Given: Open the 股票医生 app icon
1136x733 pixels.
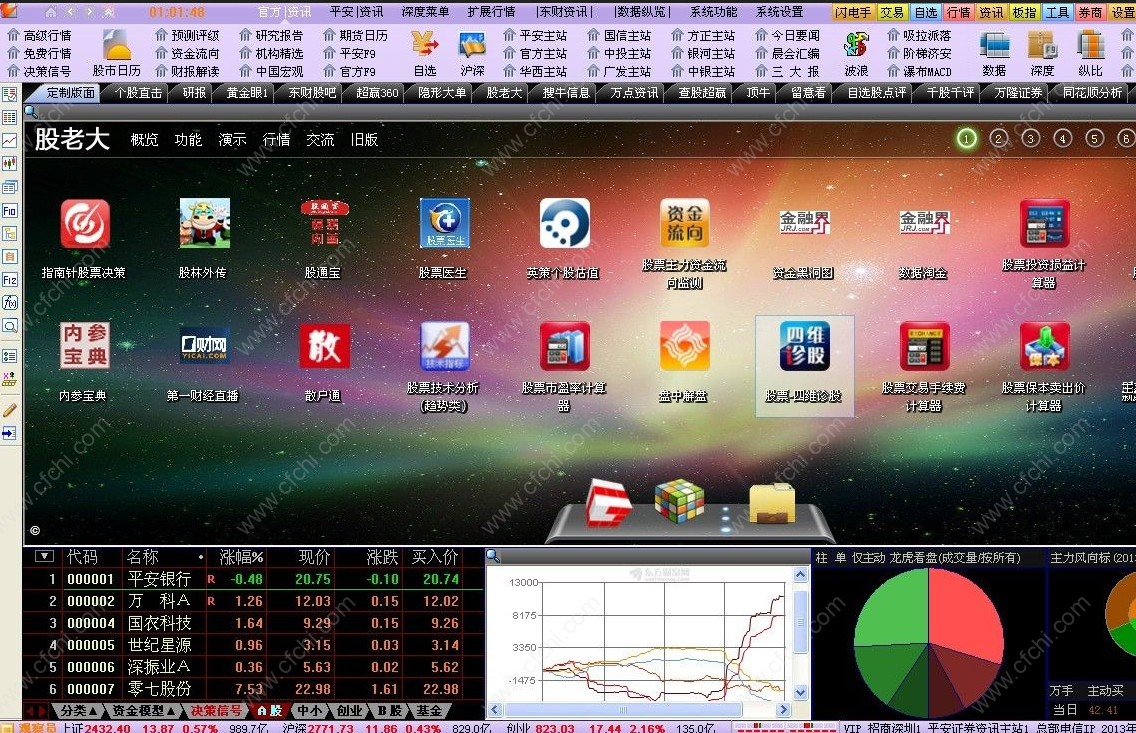Looking at the screenshot, I should coord(445,223).
